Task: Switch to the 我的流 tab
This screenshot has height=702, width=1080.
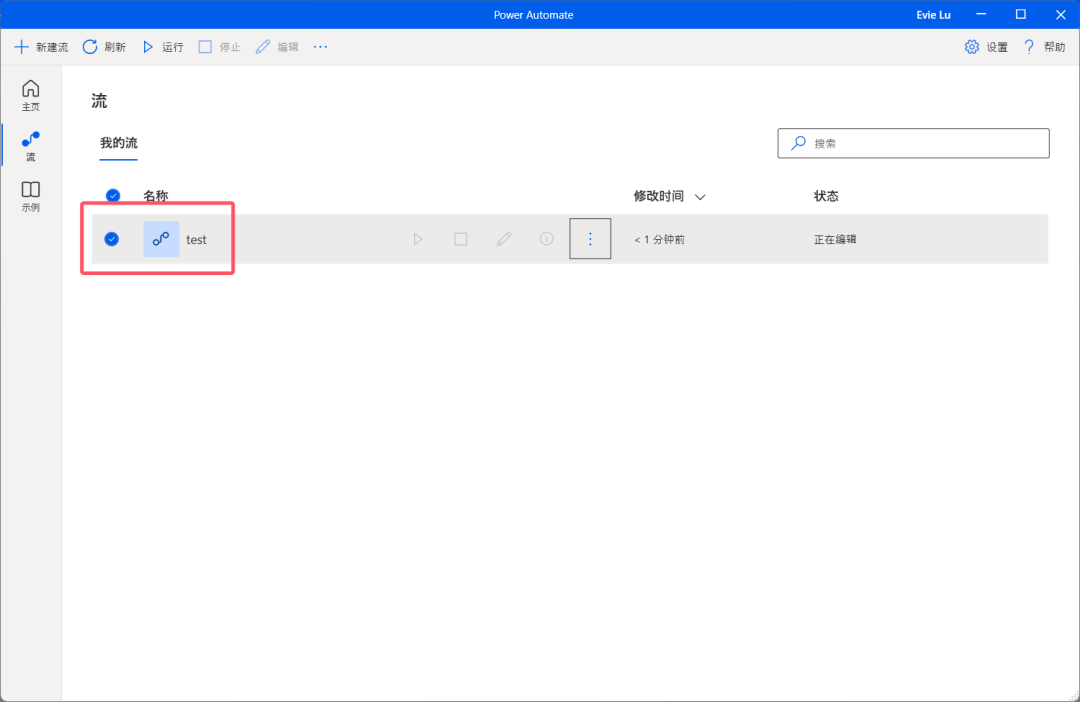Action: pyautogui.click(x=118, y=143)
